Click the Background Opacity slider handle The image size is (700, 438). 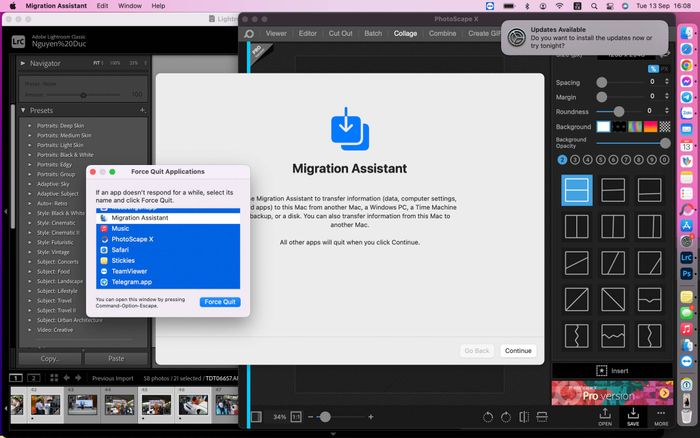tap(665, 143)
